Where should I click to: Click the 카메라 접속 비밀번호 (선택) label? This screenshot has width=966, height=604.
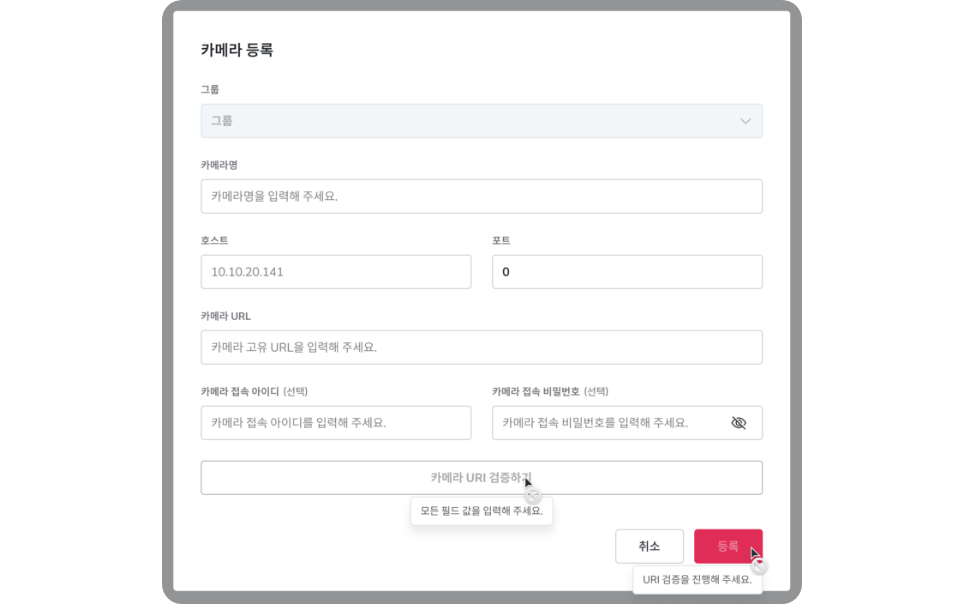pyautogui.click(x=550, y=391)
